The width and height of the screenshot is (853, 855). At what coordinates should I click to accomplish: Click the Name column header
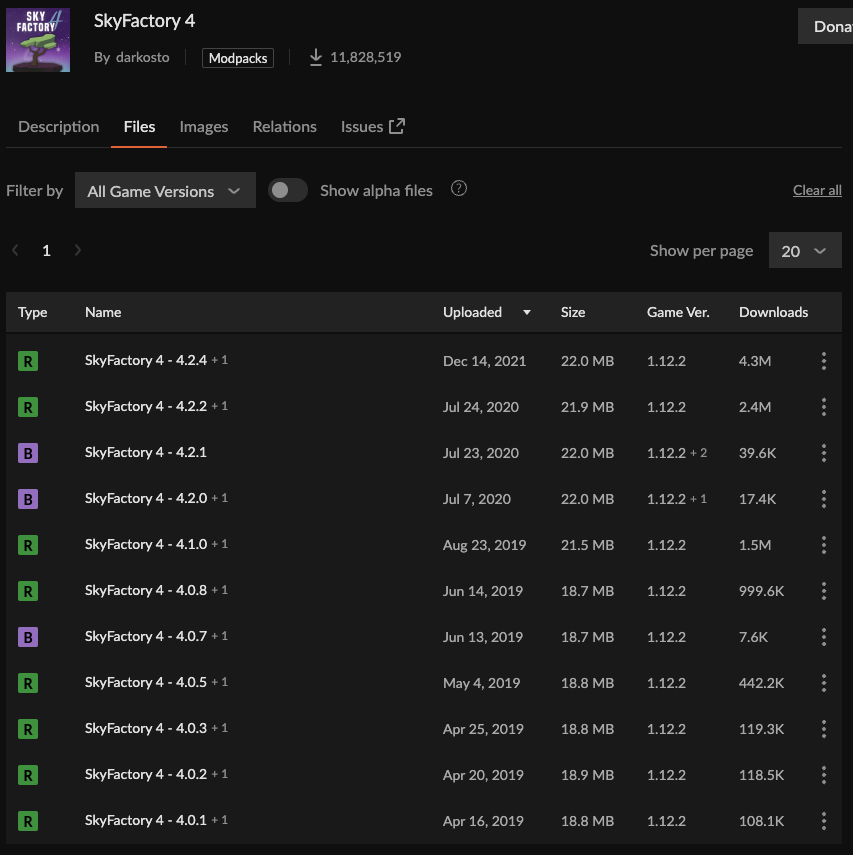click(103, 312)
